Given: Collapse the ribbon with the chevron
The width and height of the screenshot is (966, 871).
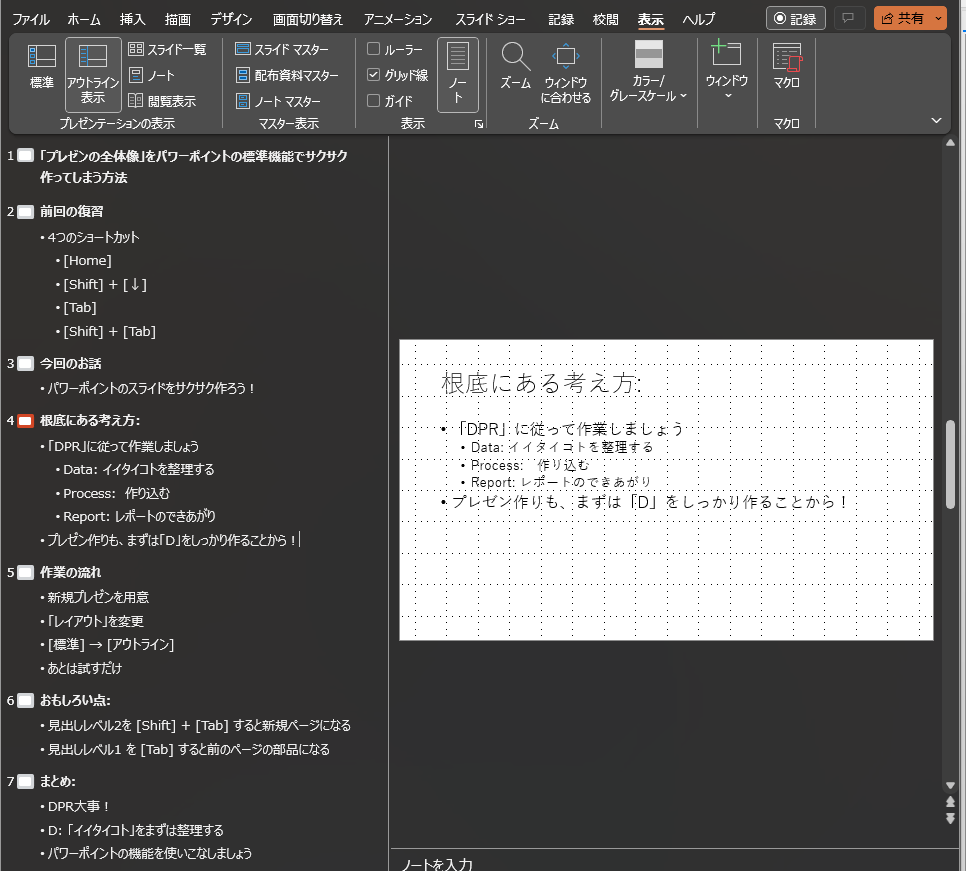Looking at the screenshot, I should click(937, 120).
